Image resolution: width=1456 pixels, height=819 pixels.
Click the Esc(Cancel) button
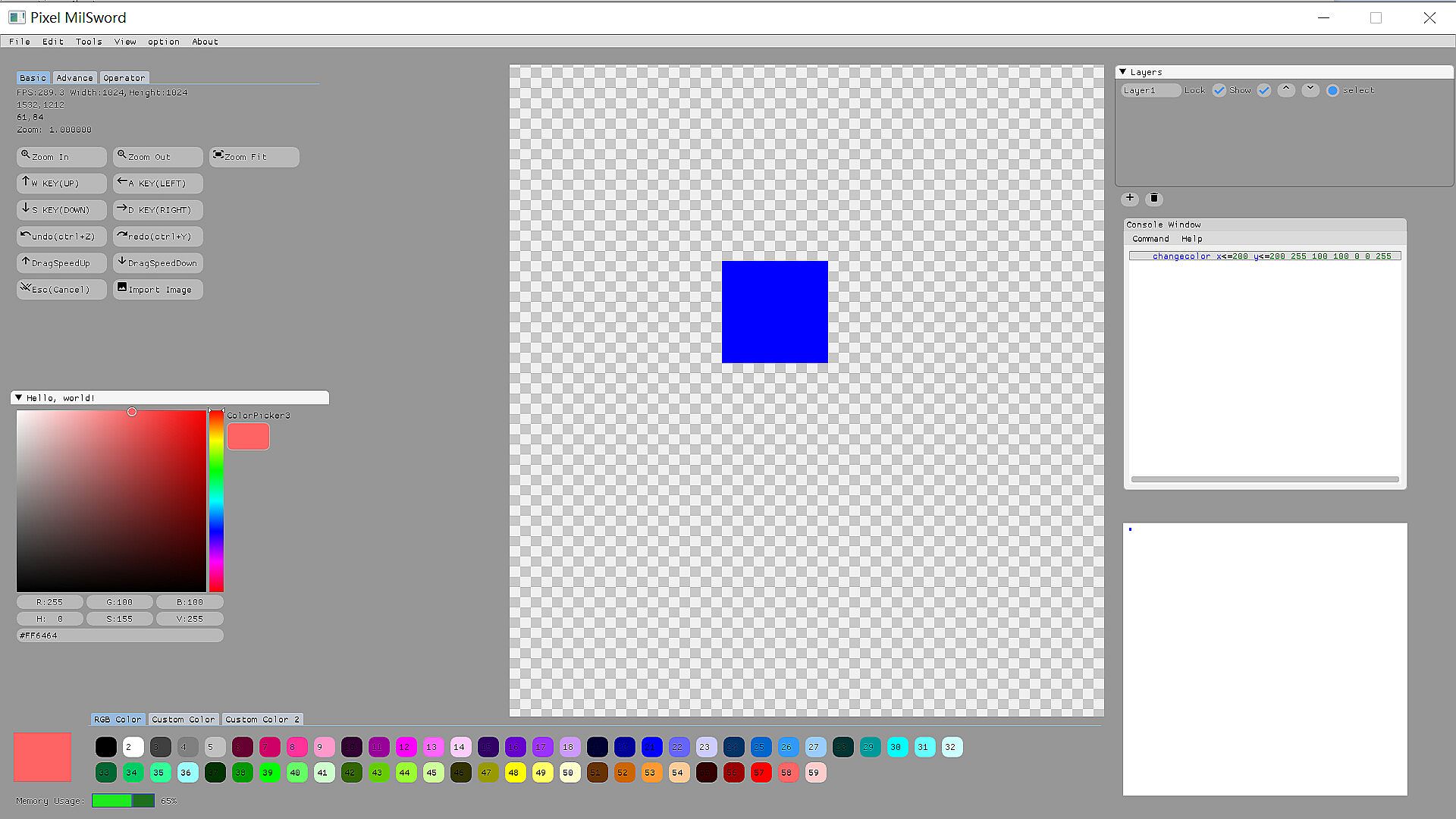pos(61,290)
